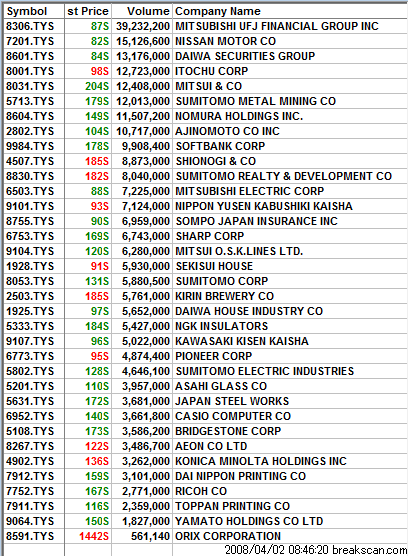Click symbol 4507.TYS for Shionogi
Viewport: 408px width, 556px height.
[x=30, y=161]
